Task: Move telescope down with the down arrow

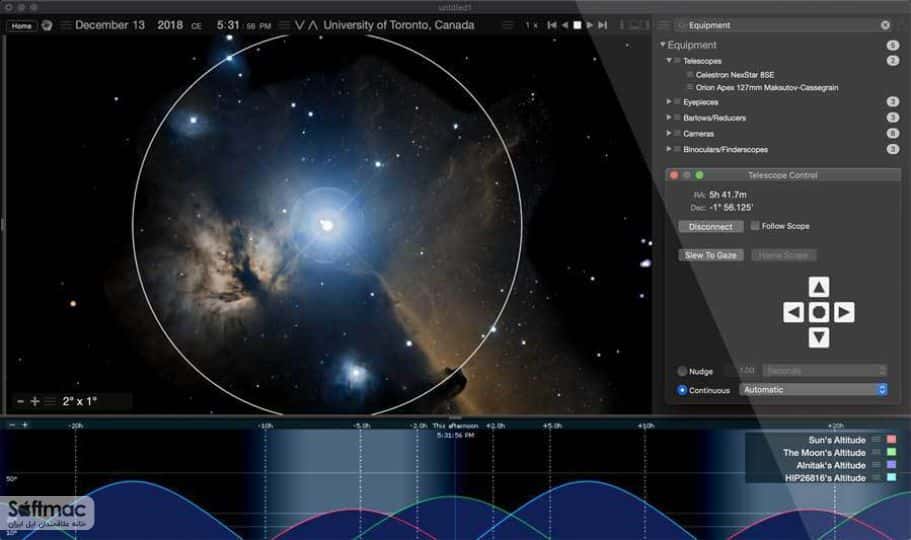Action: (x=819, y=338)
